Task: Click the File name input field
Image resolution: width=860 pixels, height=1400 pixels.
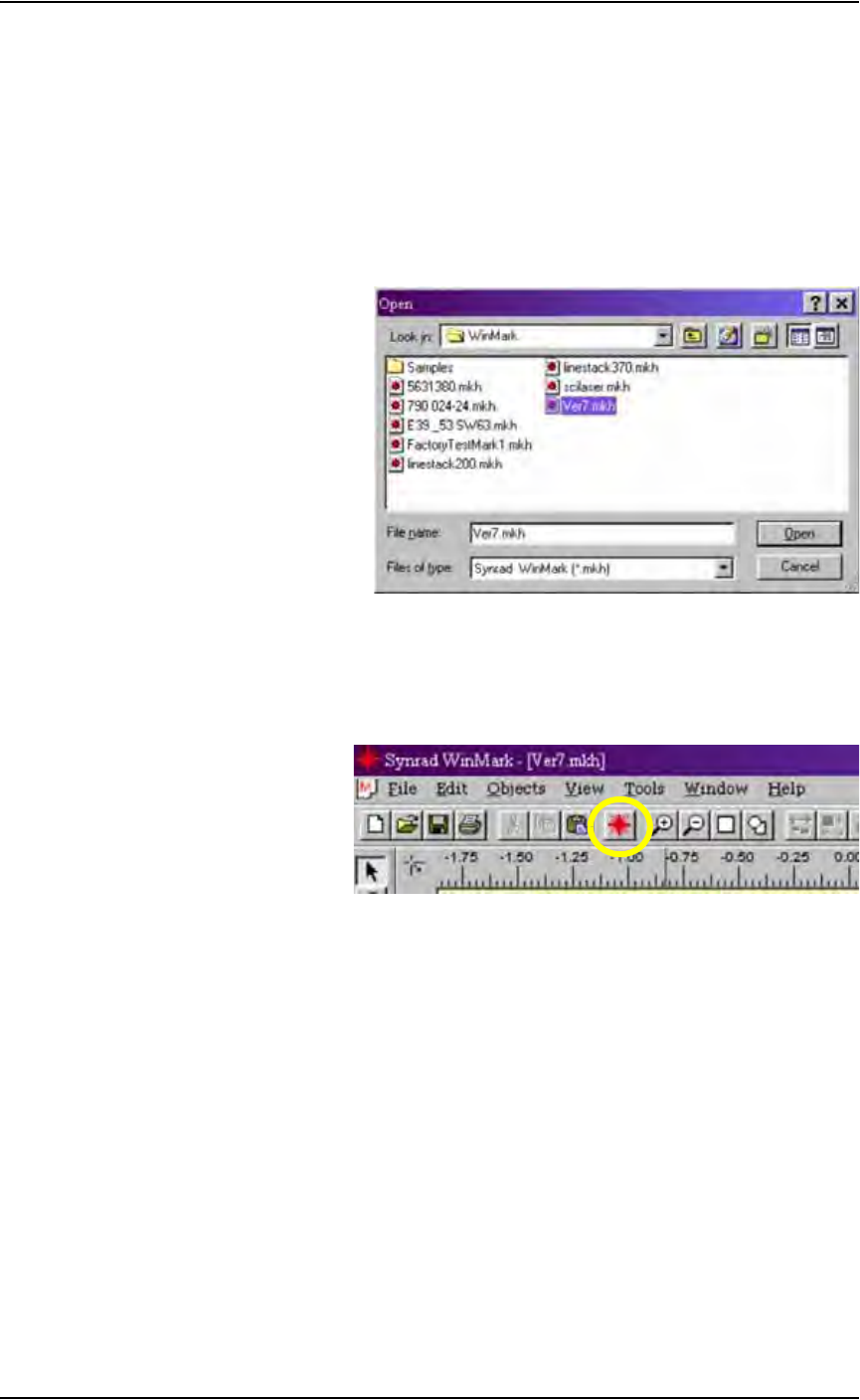Action: (601, 533)
